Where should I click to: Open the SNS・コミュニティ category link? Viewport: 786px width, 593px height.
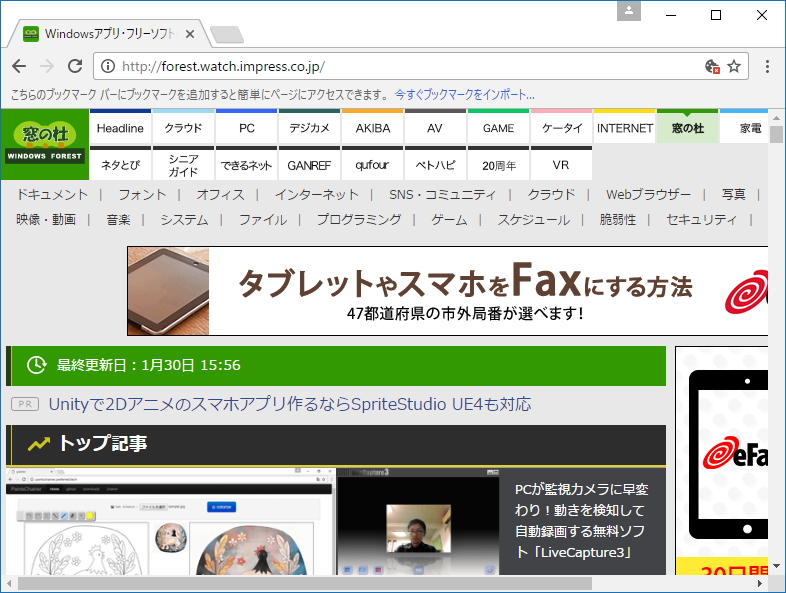point(443,194)
